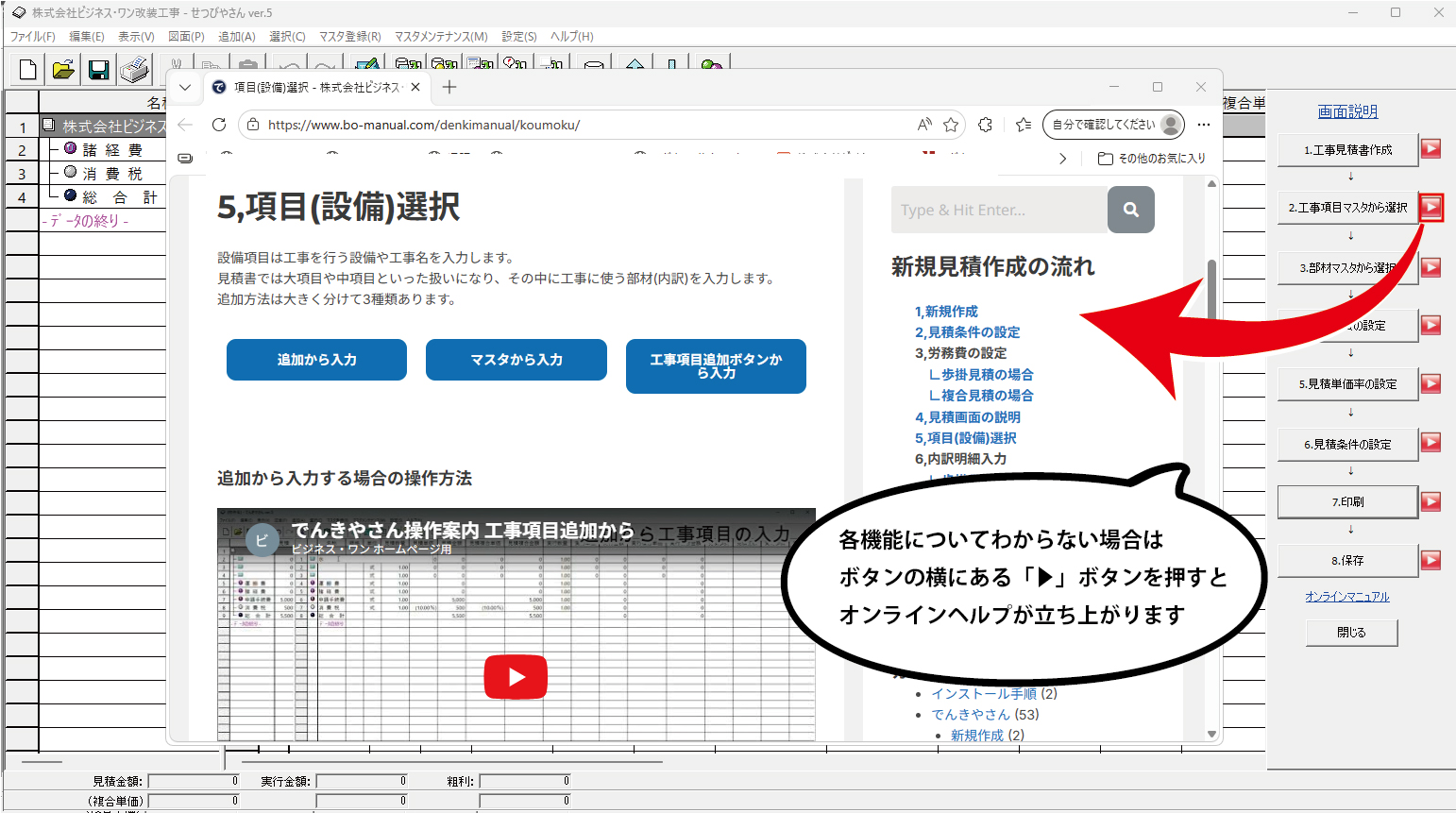
Task: Open the インストール手順 category link
Action: pyautogui.click(x=984, y=693)
